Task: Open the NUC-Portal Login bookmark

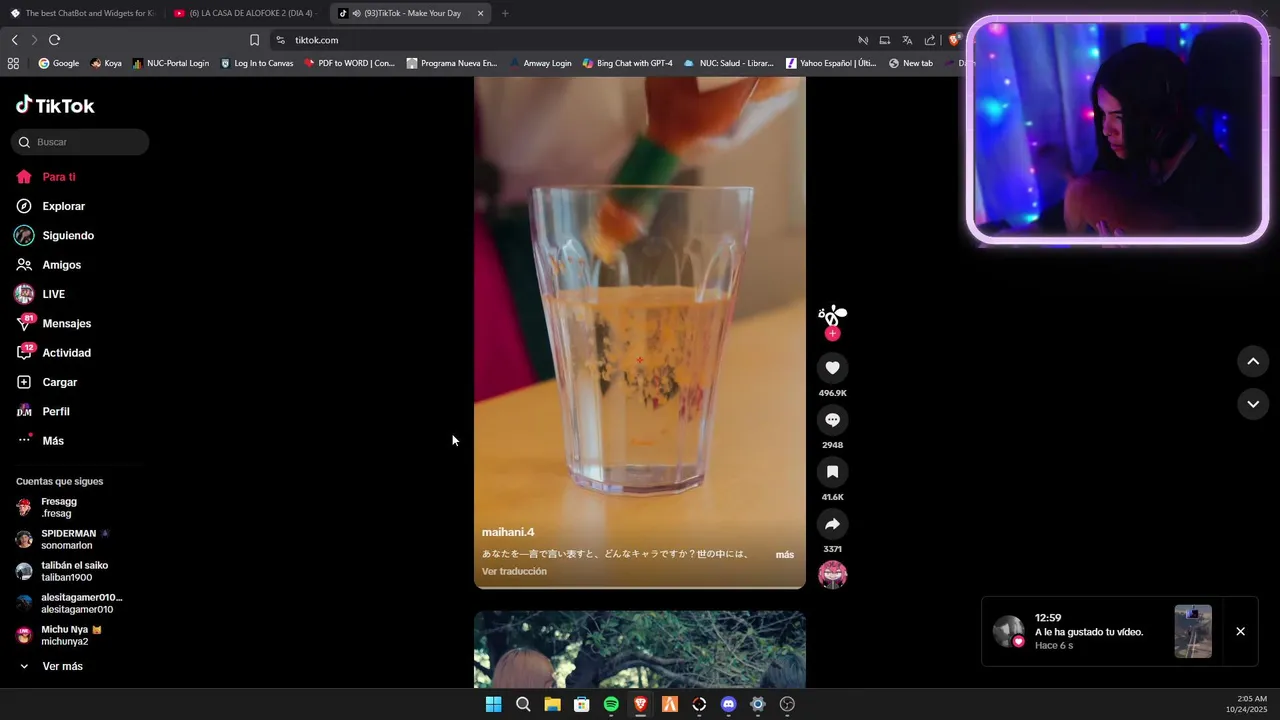Action: 171,63
